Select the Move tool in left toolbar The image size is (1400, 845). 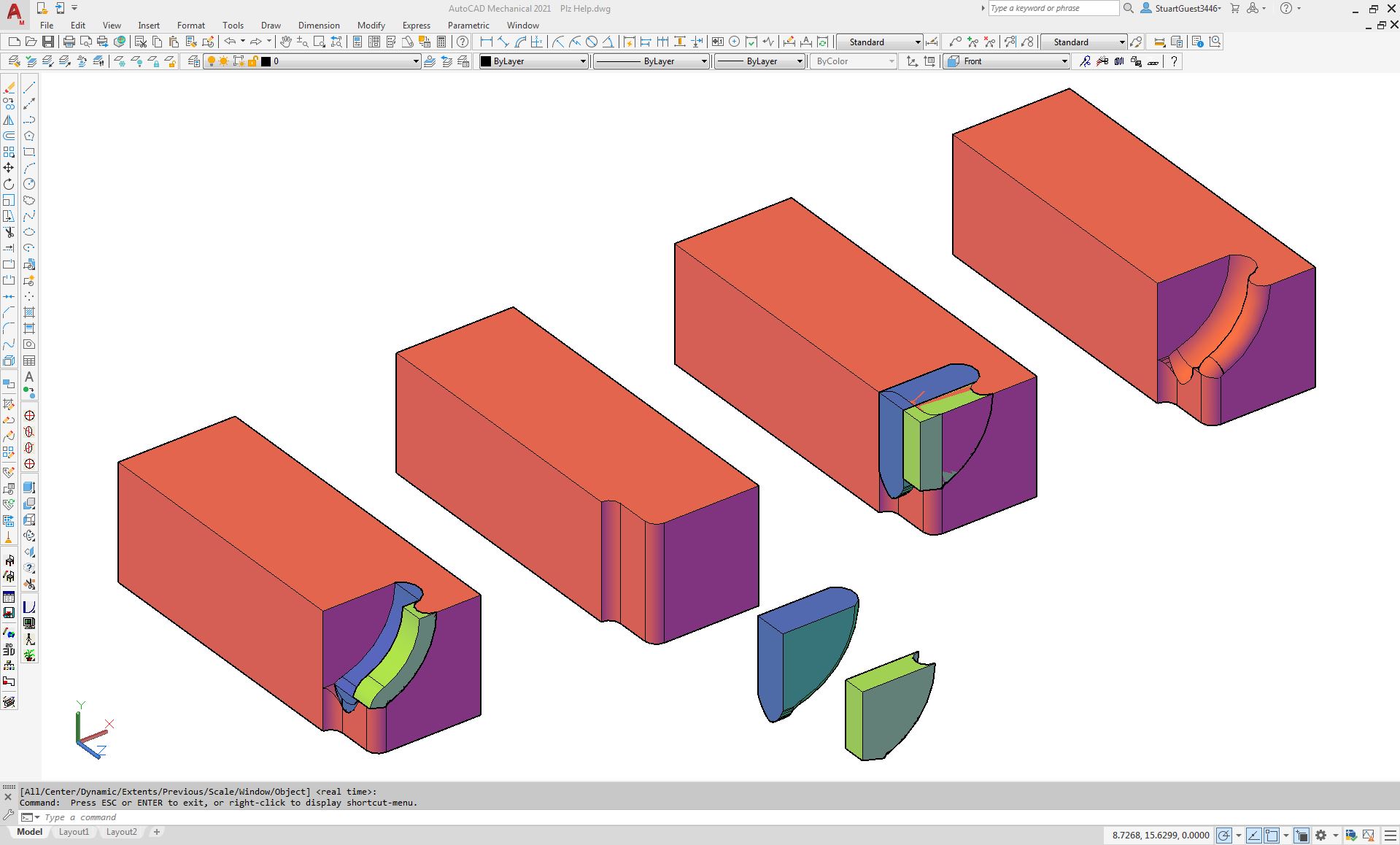9,167
